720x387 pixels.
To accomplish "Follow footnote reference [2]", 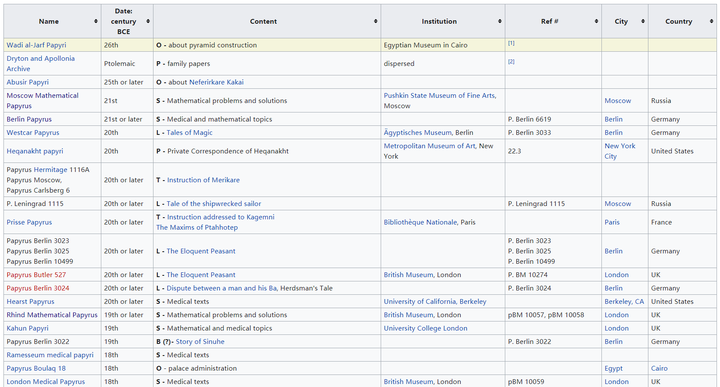I will [x=511, y=62].
